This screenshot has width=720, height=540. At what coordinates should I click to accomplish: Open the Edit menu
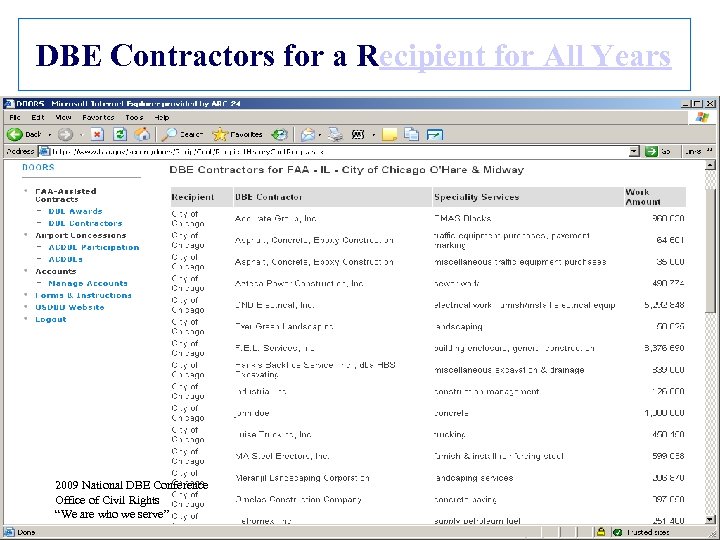38,118
